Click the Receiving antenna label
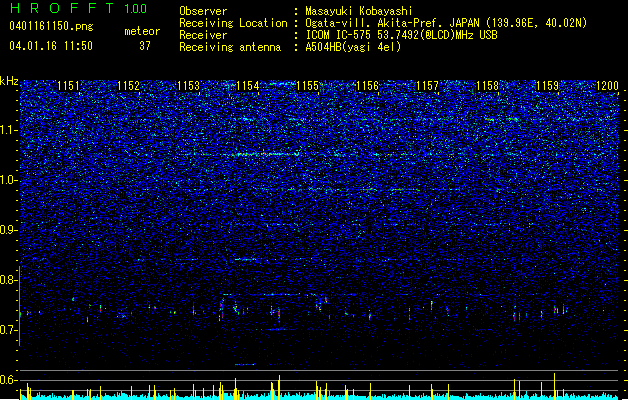Viewport: 629px width, 400px height. coord(230,47)
